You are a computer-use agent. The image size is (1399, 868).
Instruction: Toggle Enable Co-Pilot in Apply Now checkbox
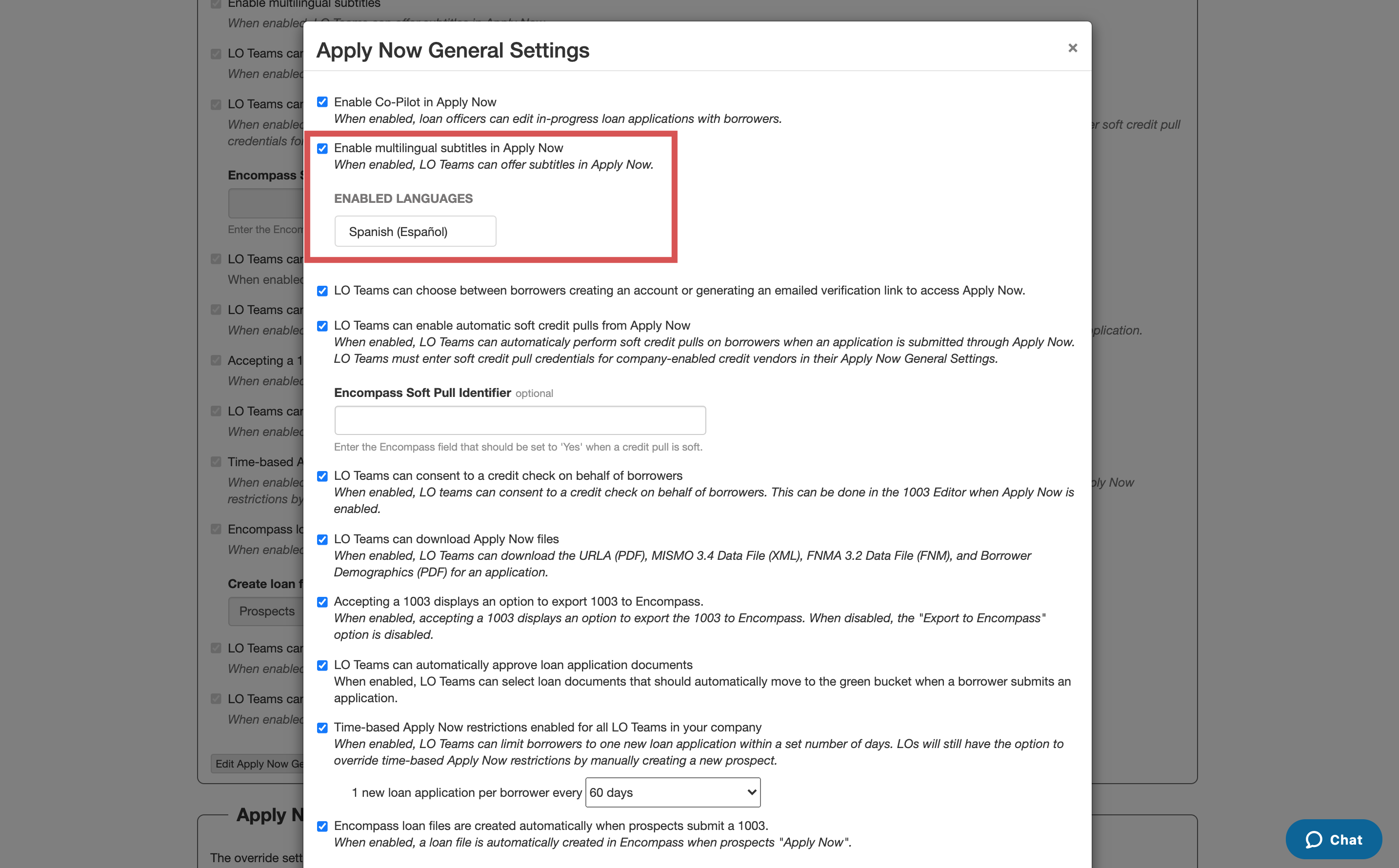click(x=322, y=102)
